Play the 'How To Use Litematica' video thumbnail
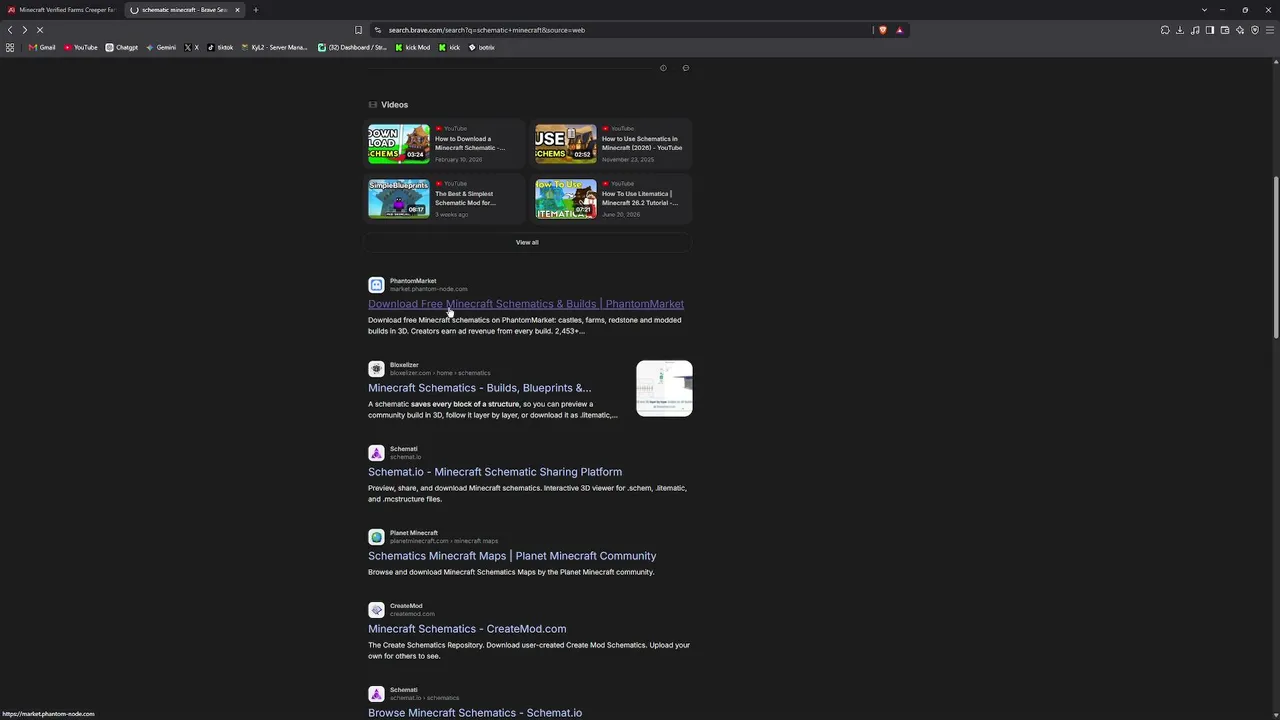Image resolution: width=1280 pixels, height=720 pixels. click(x=565, y=198)
